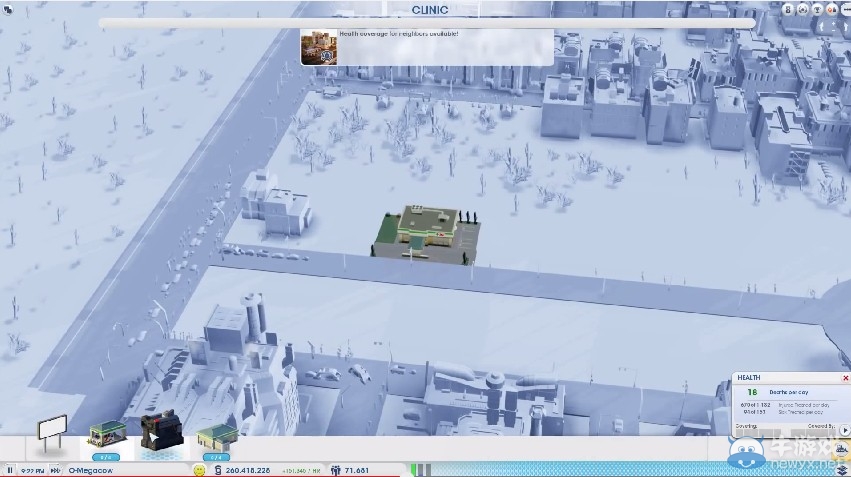Click the fast-forward speed button
Viewport: 851px width, 477px height.
pyautogui.click(x=55, y=470)
